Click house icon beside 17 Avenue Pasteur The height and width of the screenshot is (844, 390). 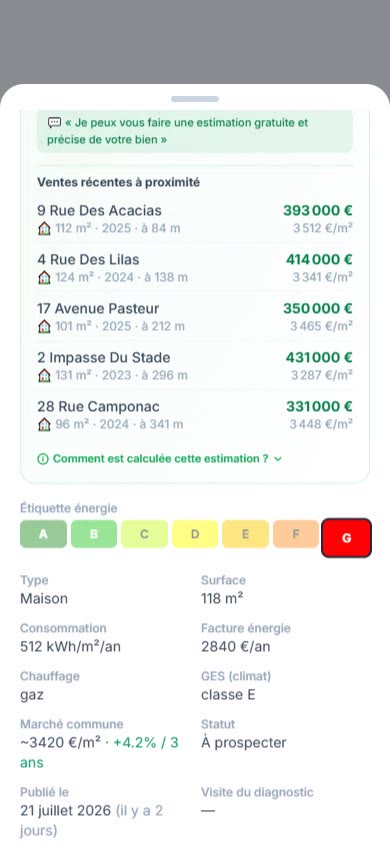(44, 327)
